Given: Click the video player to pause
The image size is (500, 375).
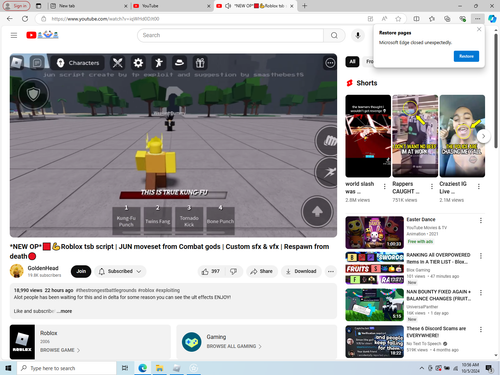Looking at the screenshot, I should [x=173, y=145].
